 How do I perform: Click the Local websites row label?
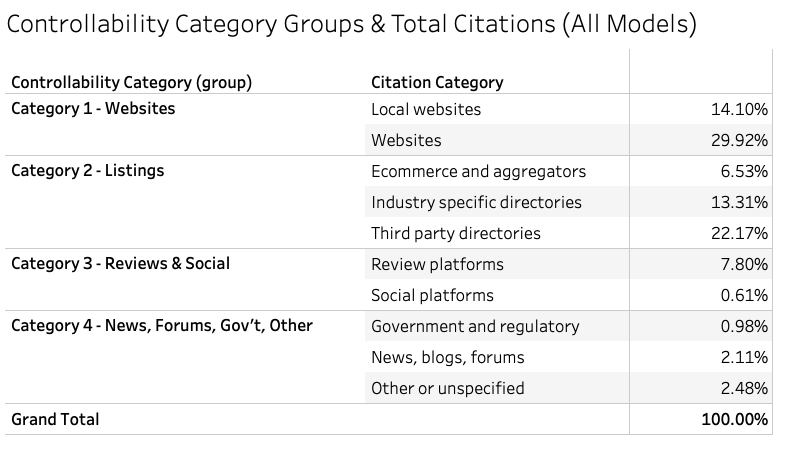(x=426, y=109)
